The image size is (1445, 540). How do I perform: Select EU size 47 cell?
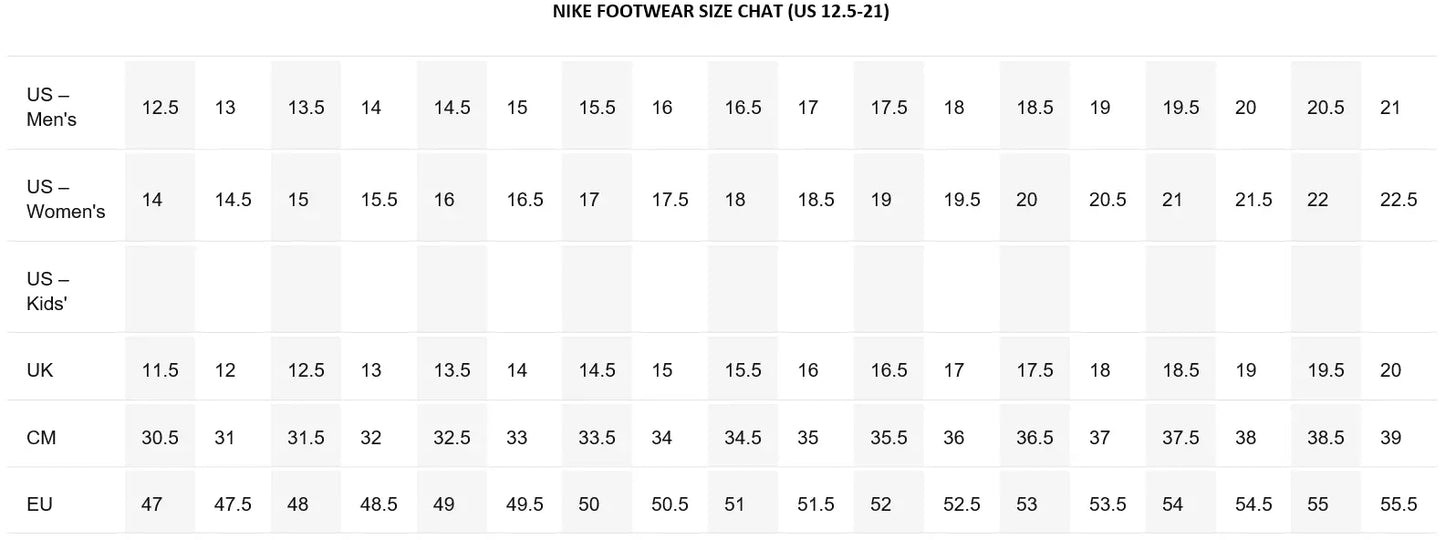coord(160,504)
